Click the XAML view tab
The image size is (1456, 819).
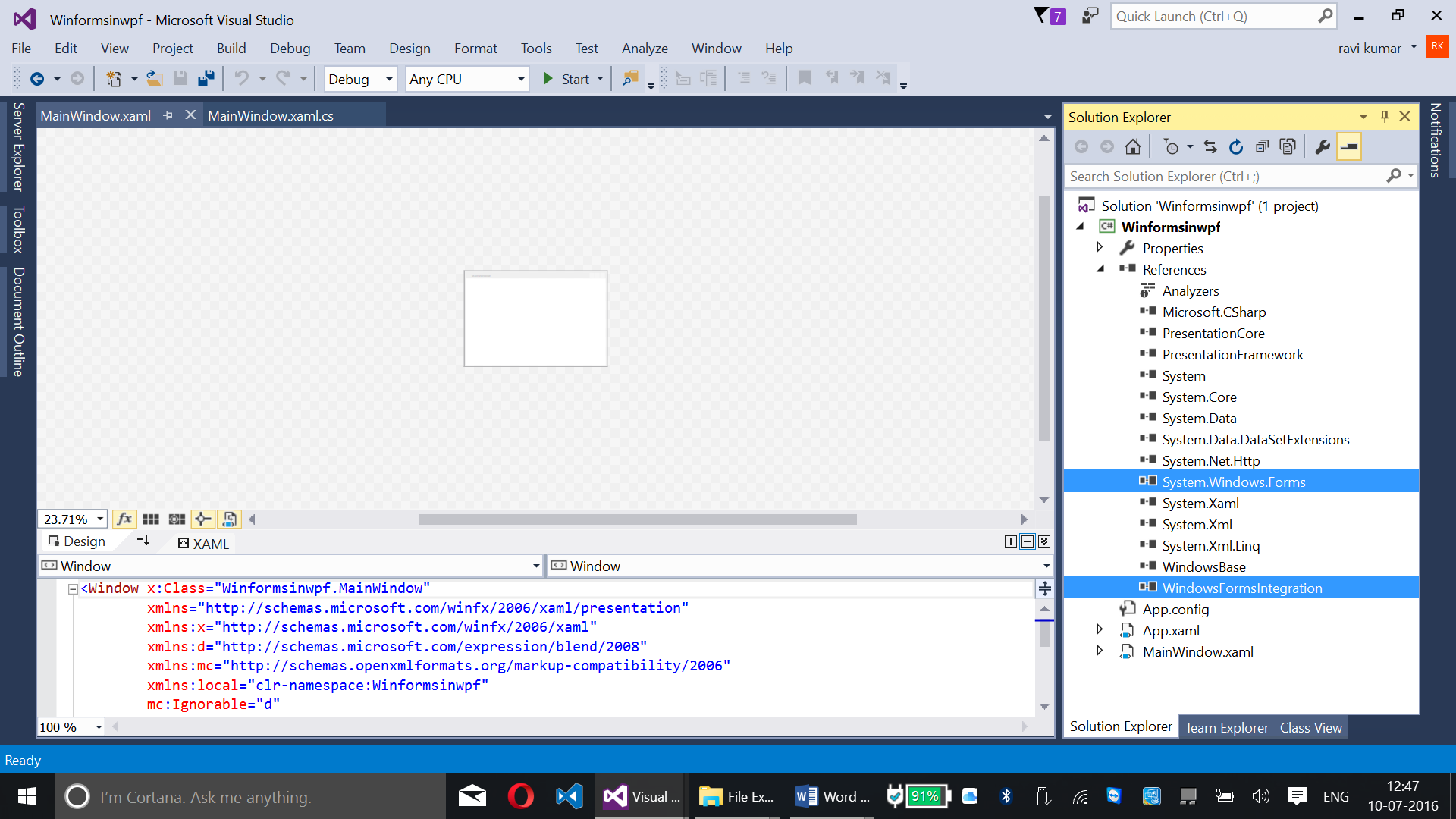coord(203,543)
